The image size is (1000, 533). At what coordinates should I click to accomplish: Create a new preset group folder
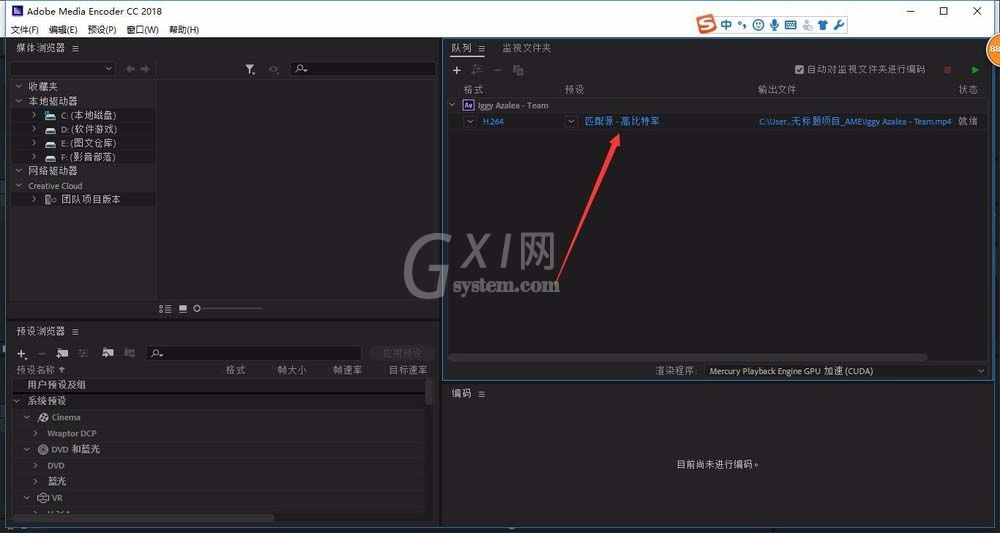[62, 353]
